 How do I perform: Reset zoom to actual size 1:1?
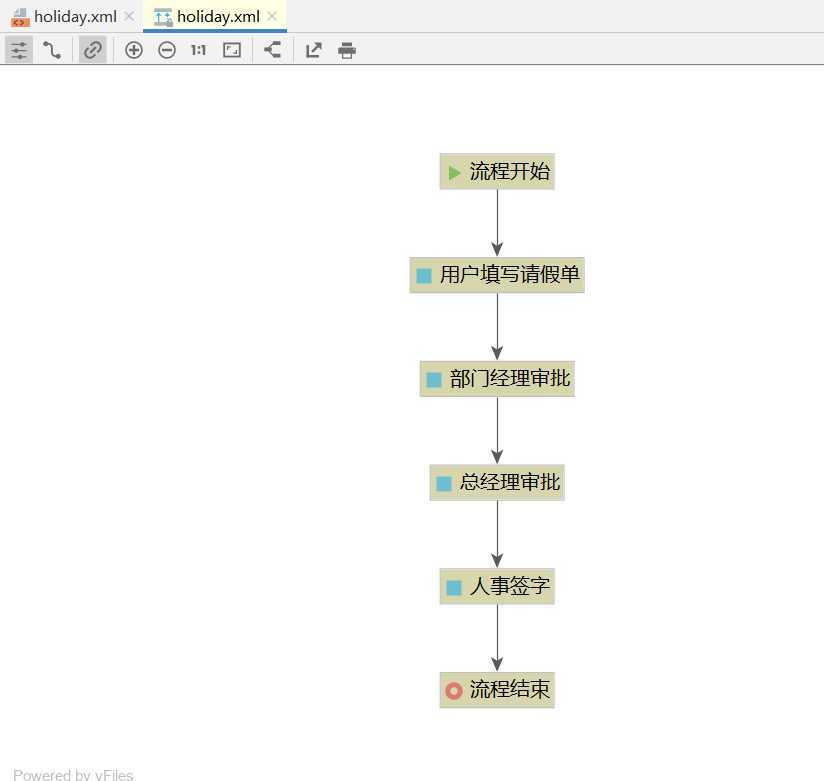point(199,50)
